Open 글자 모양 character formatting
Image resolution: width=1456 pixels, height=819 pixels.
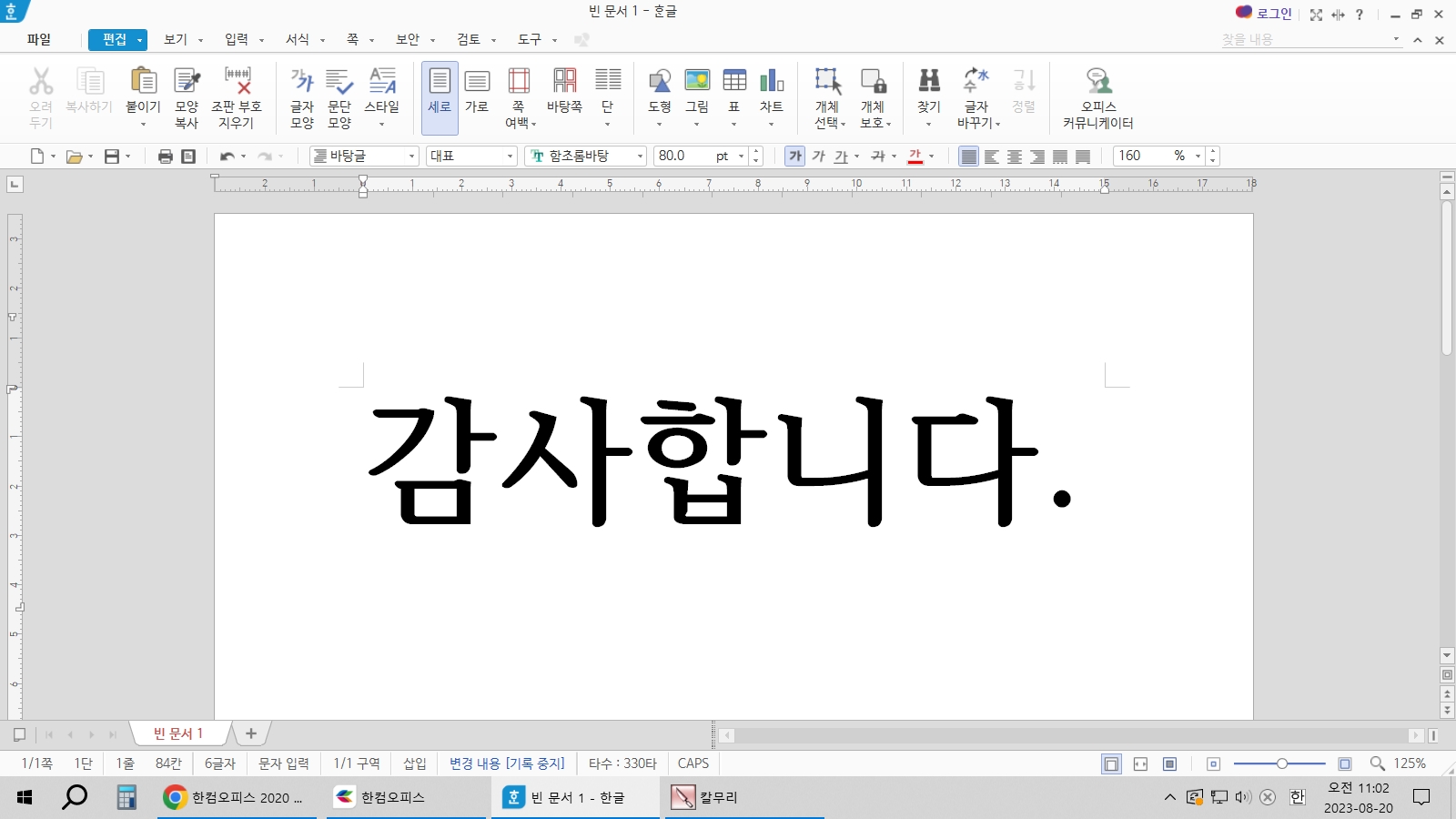[x=301, y=96]
